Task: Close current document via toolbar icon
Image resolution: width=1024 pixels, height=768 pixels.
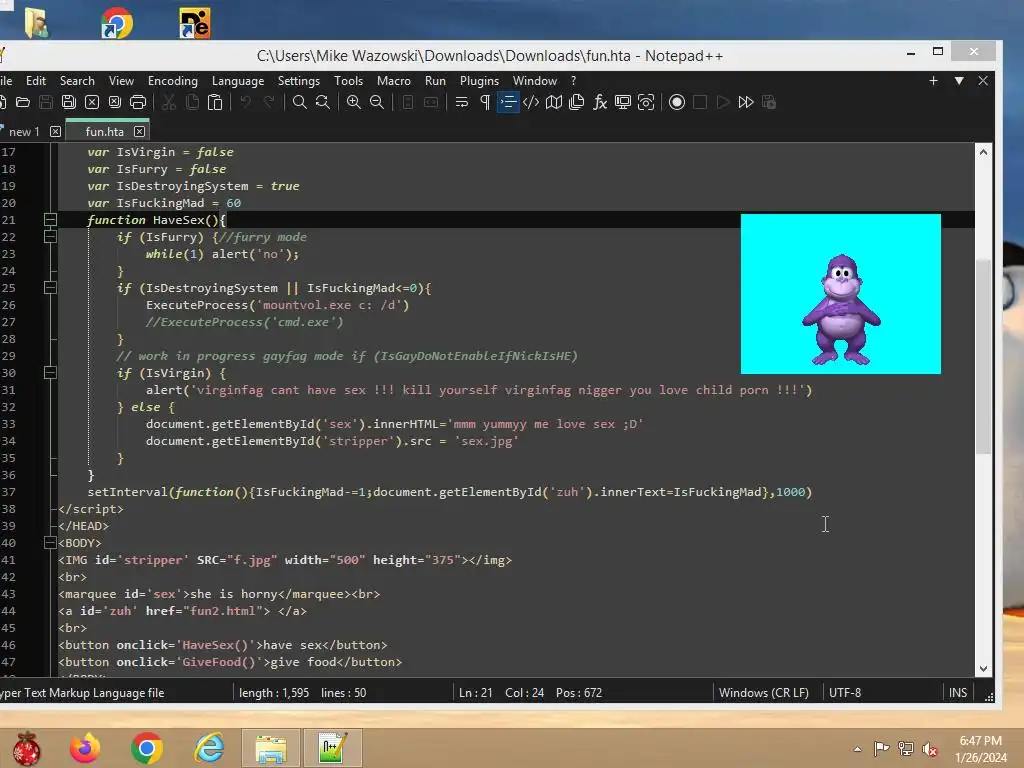Action: 92,102
